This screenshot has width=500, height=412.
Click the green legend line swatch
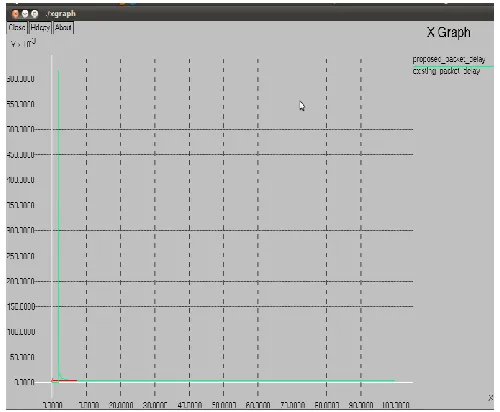453,67
